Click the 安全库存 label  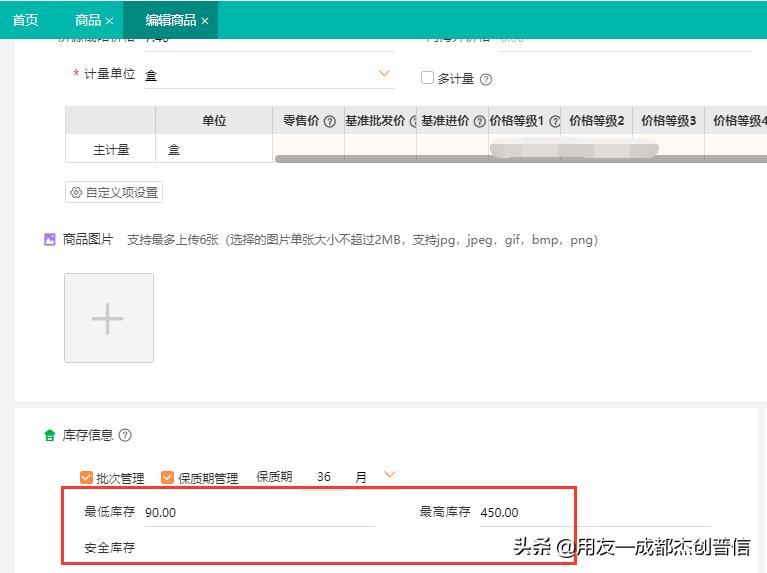click(x=110, y=548)
